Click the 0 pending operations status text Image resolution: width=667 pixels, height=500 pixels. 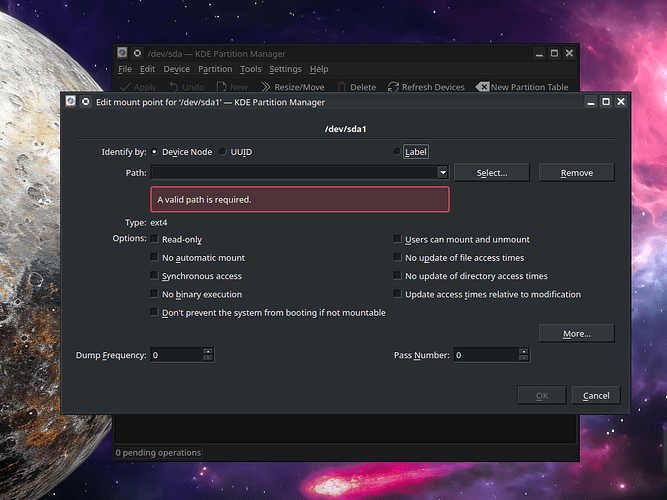point(158,452)
